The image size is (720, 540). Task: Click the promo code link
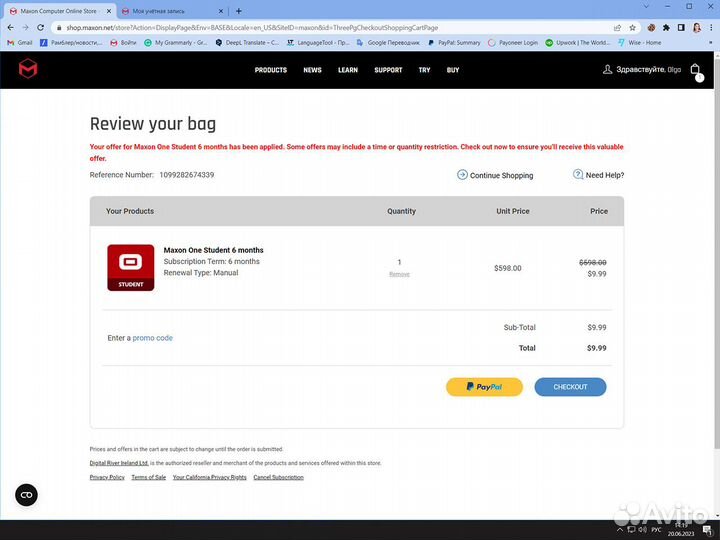[x=152, y=338]
